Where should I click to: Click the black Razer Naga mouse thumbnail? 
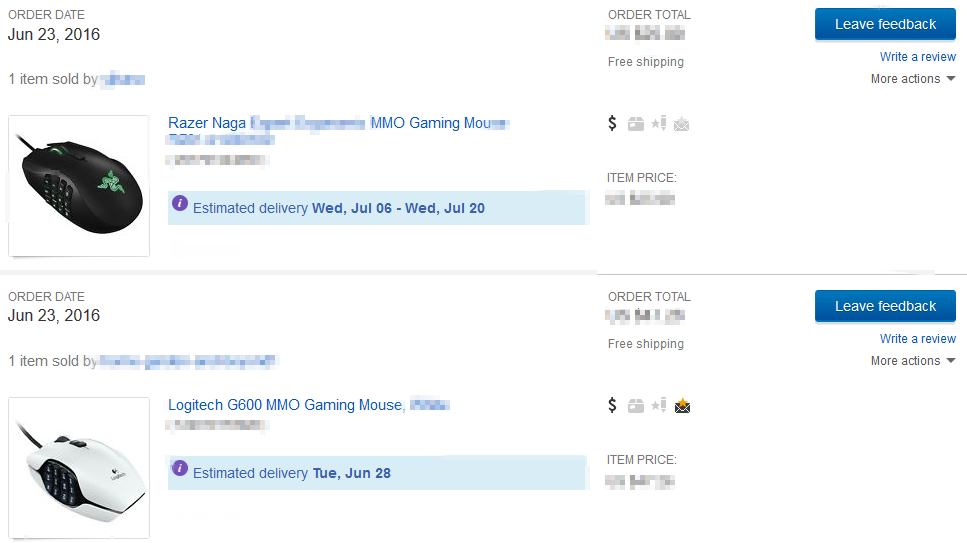(x=79, y=185)
